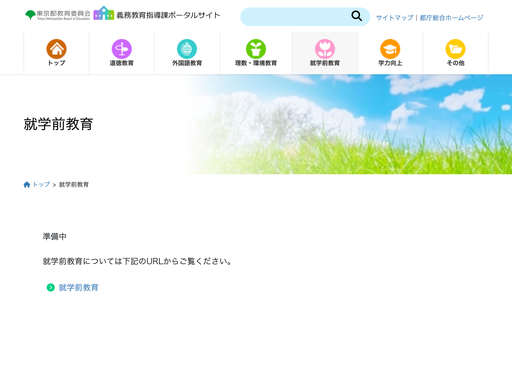This screenshot has height=384, width=512.
Task: Click the 外国語教育 menu label
Action: [x=187, y=63]
